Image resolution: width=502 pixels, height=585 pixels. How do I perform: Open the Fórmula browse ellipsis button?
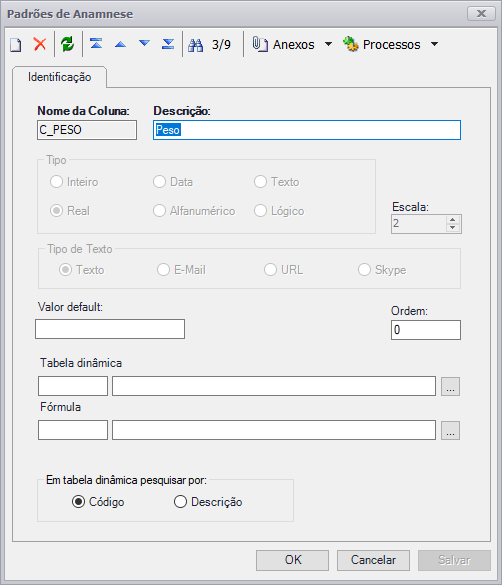(451, 430)
